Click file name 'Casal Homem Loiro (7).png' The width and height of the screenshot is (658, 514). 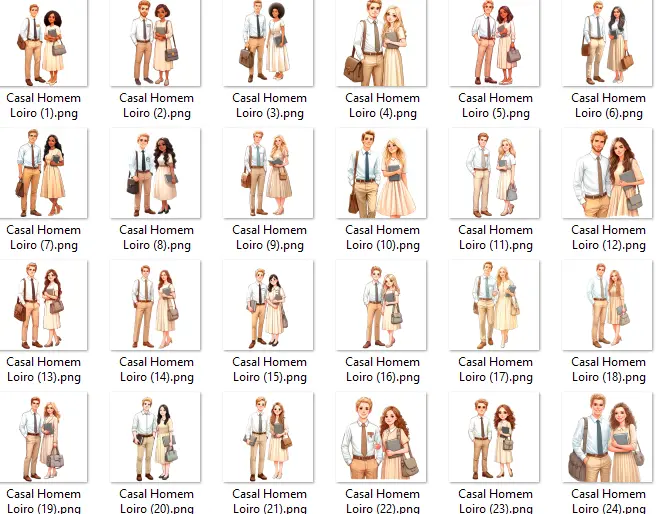tap(44, 237)
